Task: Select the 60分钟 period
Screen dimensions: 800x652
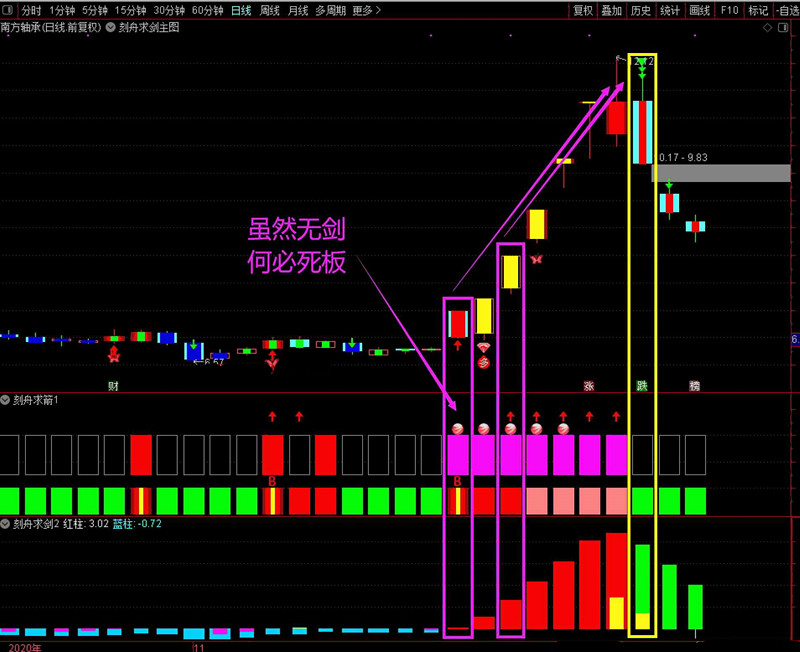Action: (208, 10)
